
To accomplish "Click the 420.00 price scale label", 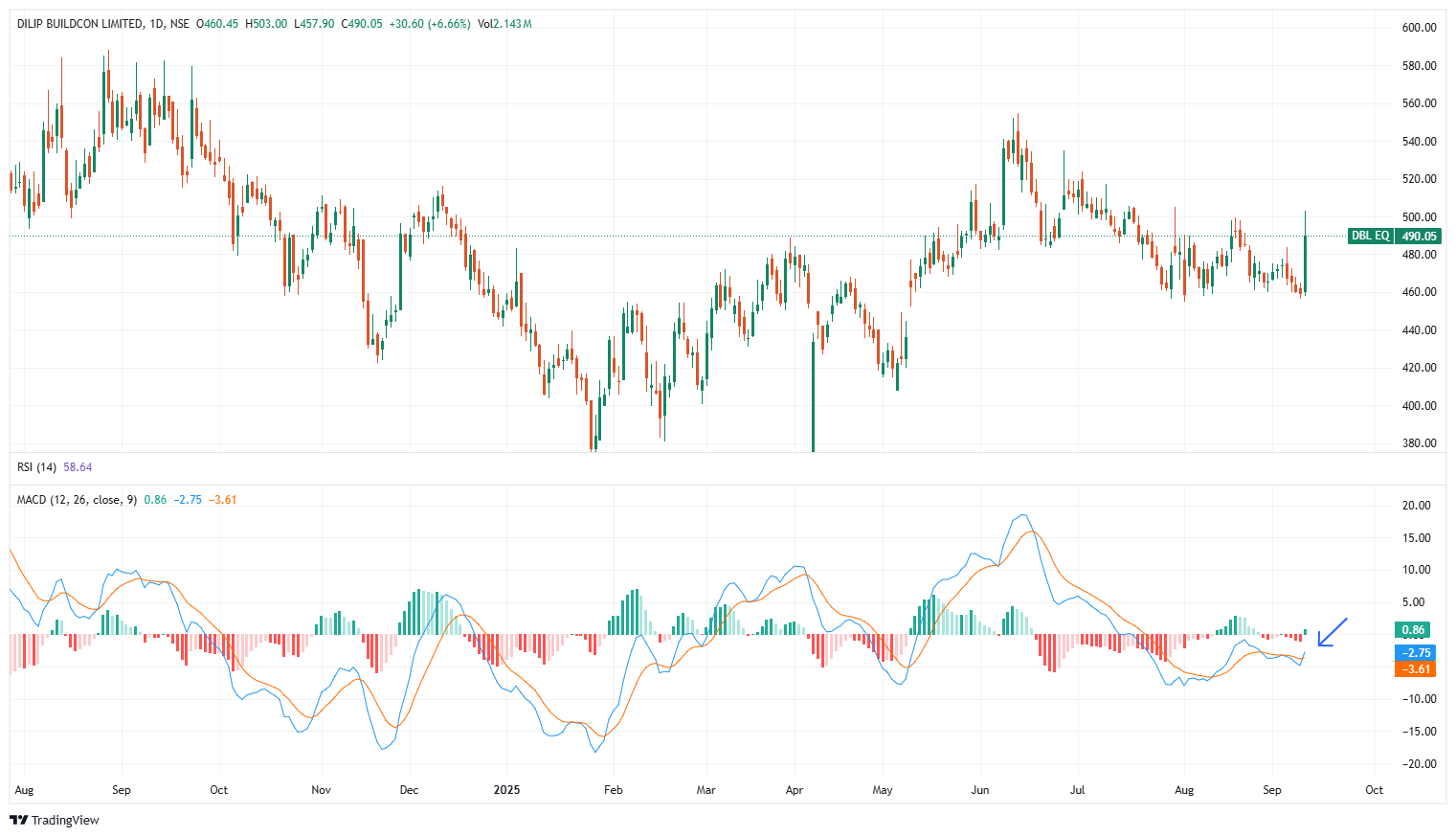I will [1420, 368].
